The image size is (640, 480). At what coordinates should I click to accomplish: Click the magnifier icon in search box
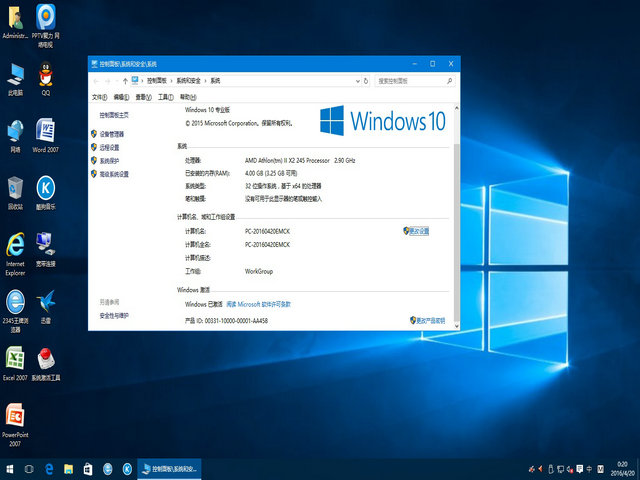coord(449,81)
